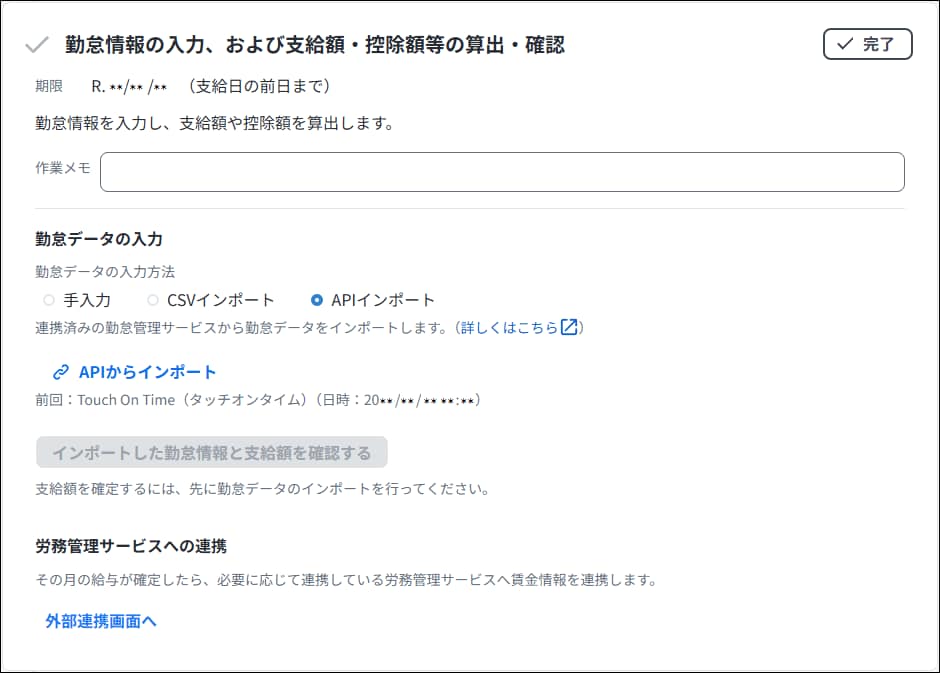Focus the 作業メモ text input field

pos(502,172)
